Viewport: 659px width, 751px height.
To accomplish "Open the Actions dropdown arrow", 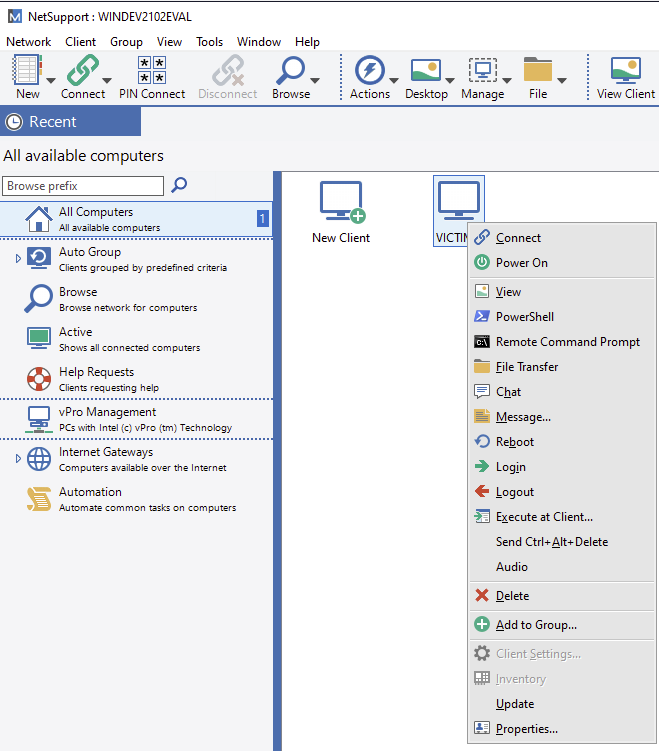I will point(394,80).
